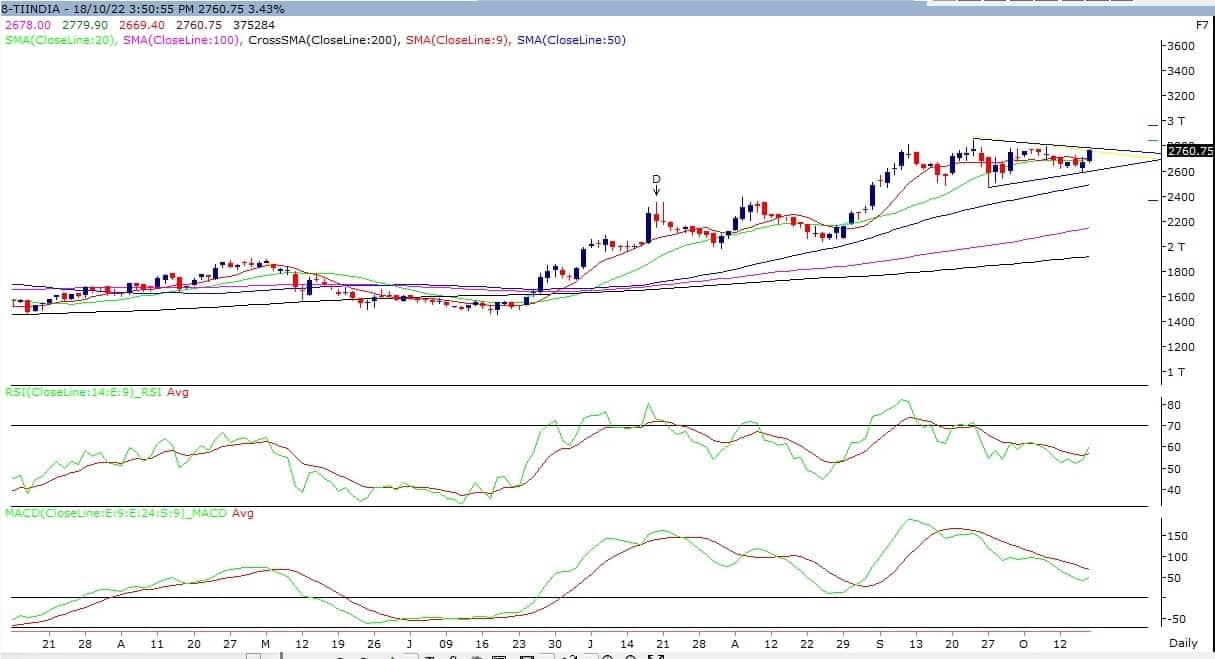Click the D dividend marker arrow
The height and width of the screenshot is (659, 1215).
656,187
